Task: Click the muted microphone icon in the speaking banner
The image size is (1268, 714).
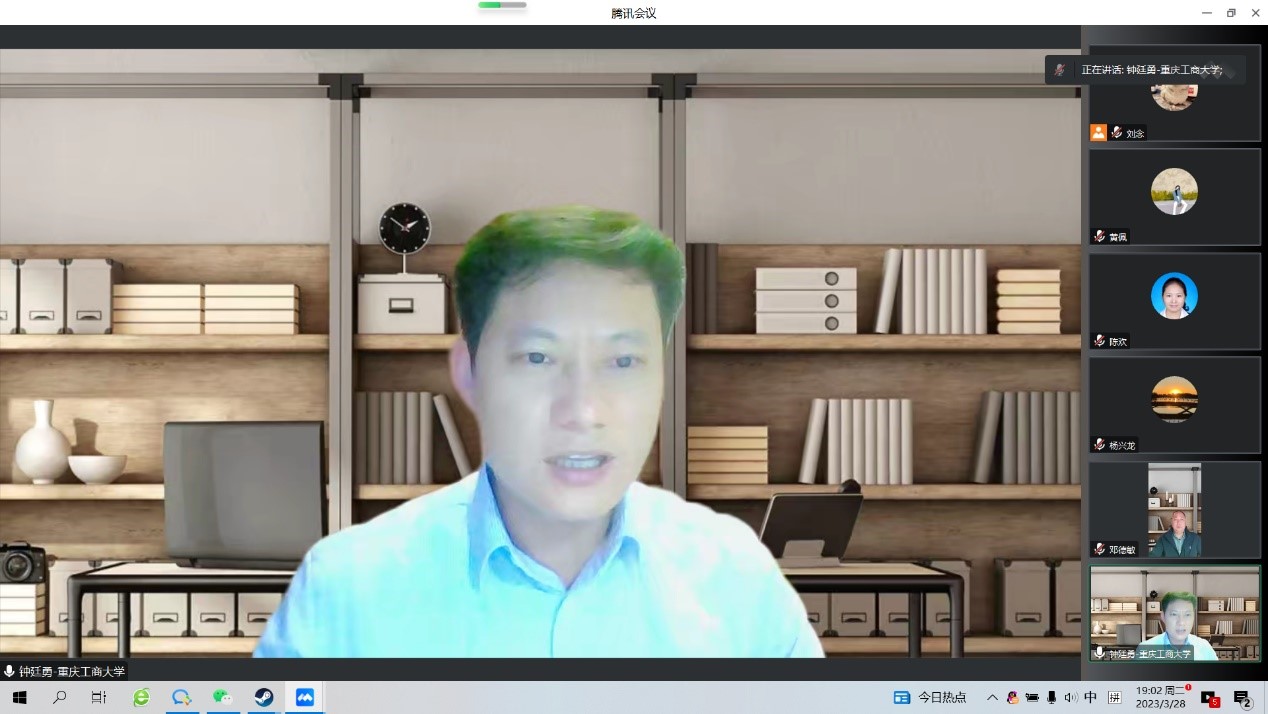Action: click(x=1060, y=70)
